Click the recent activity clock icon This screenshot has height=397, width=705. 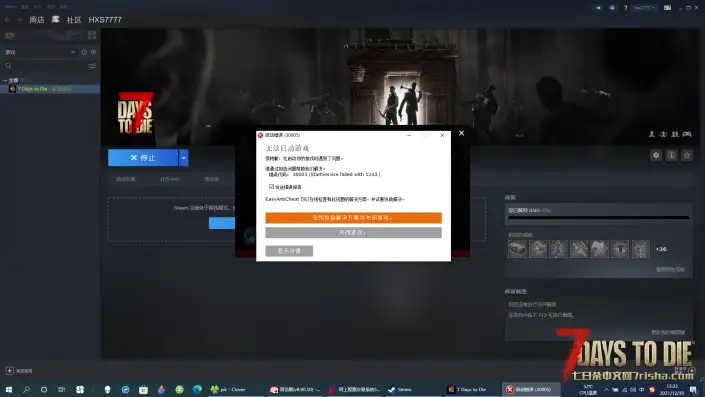click(84, 52)
